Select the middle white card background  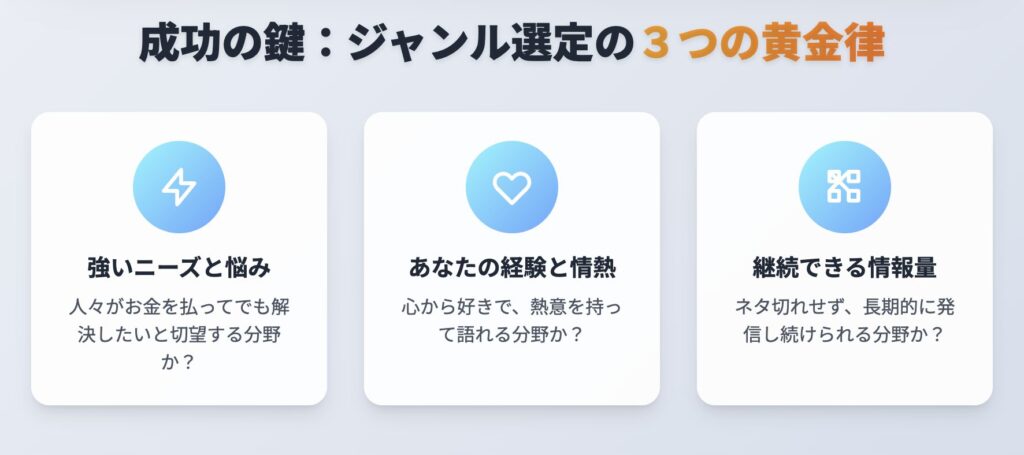512,259
